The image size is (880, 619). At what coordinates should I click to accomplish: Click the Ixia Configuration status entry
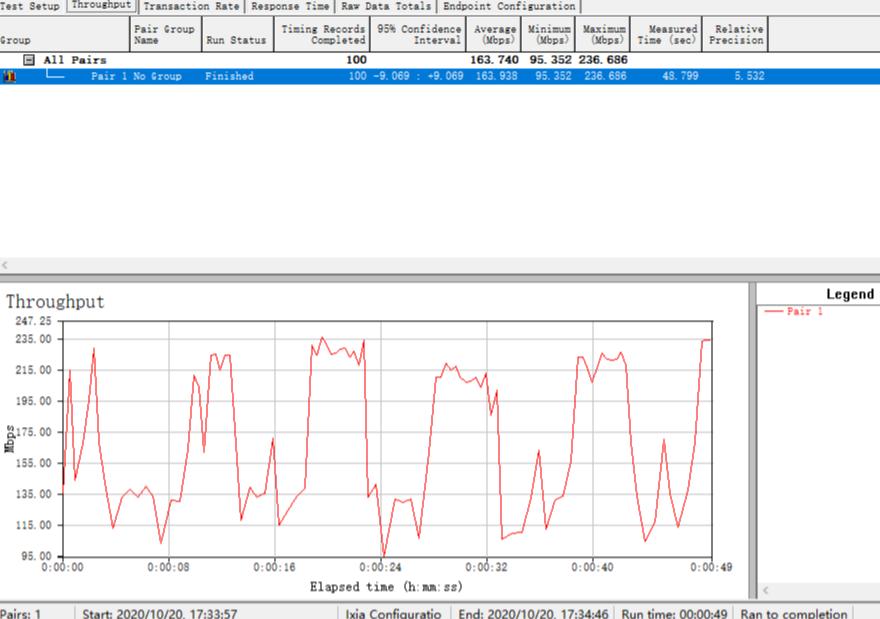pyautogui.click(x=393, y=613)
